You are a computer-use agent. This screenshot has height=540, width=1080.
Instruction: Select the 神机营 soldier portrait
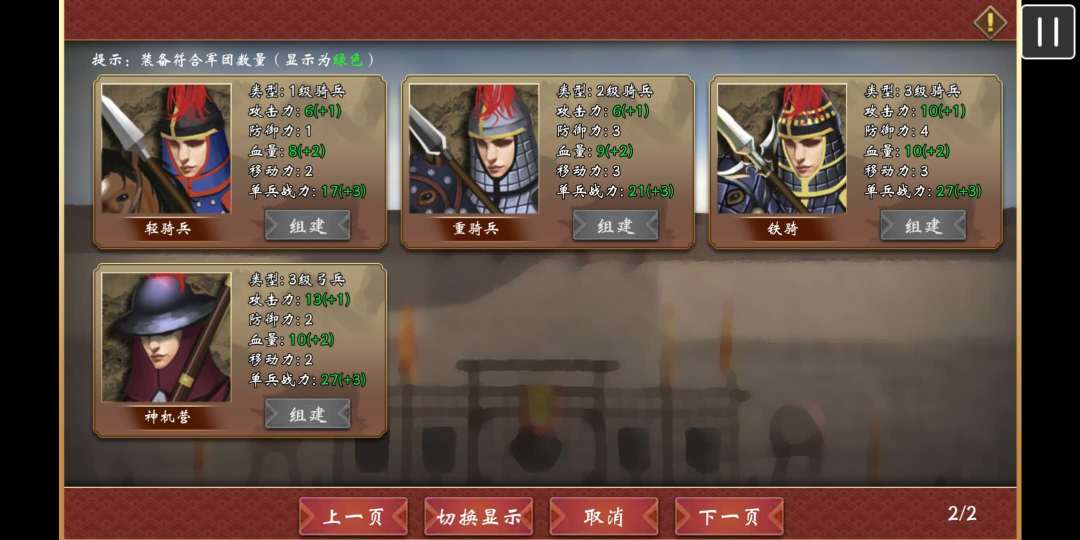[x=166, y=338]
